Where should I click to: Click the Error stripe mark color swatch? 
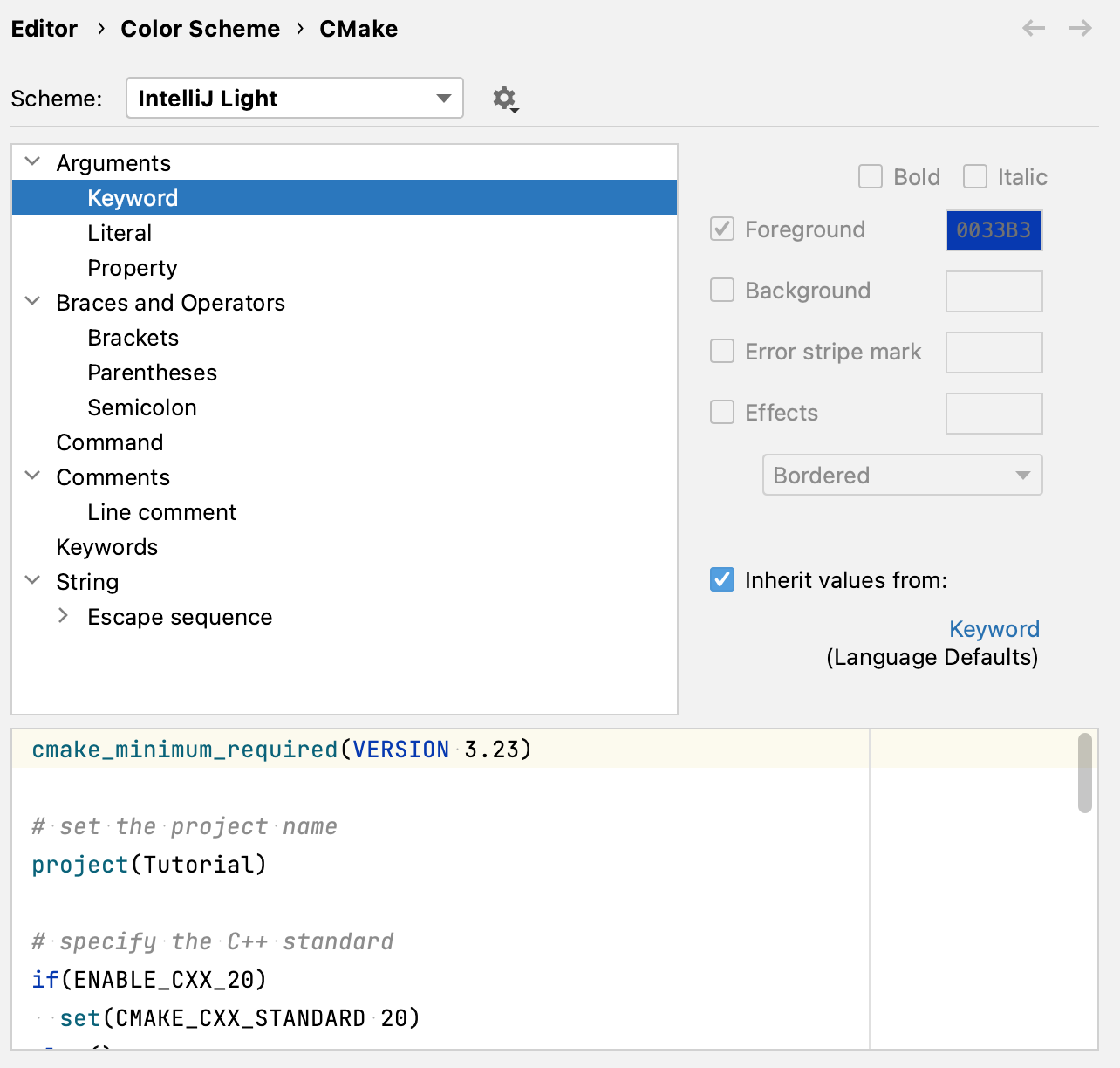994,353
